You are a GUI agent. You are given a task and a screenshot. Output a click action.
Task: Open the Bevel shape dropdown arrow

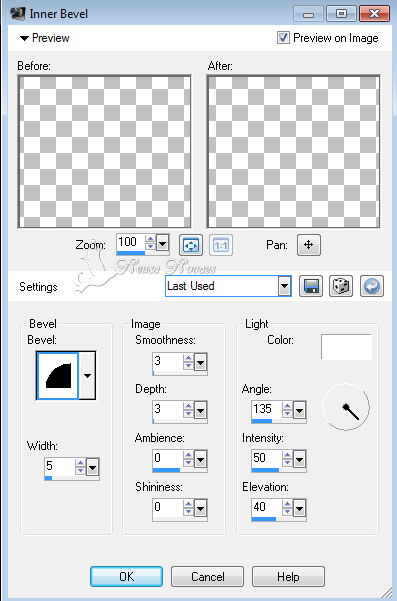[87, 375]
